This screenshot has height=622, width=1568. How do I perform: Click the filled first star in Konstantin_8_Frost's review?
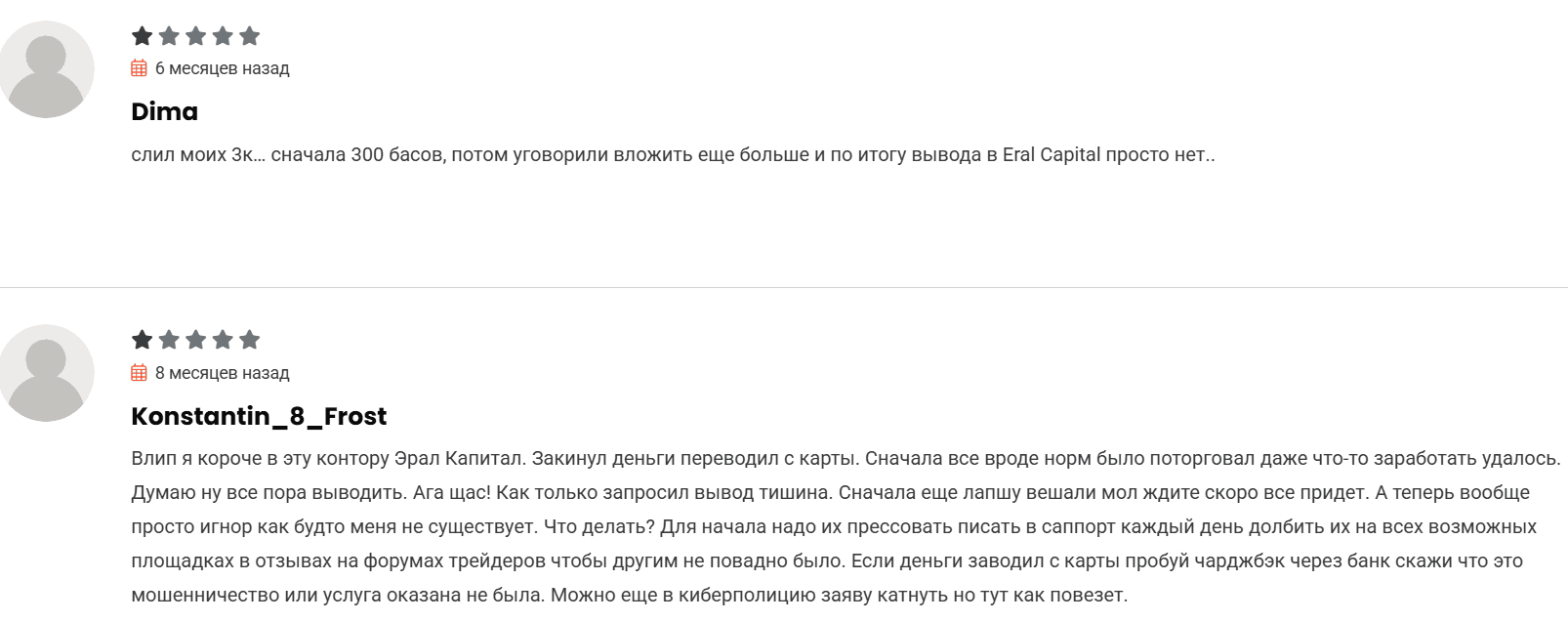click(142, 340)
